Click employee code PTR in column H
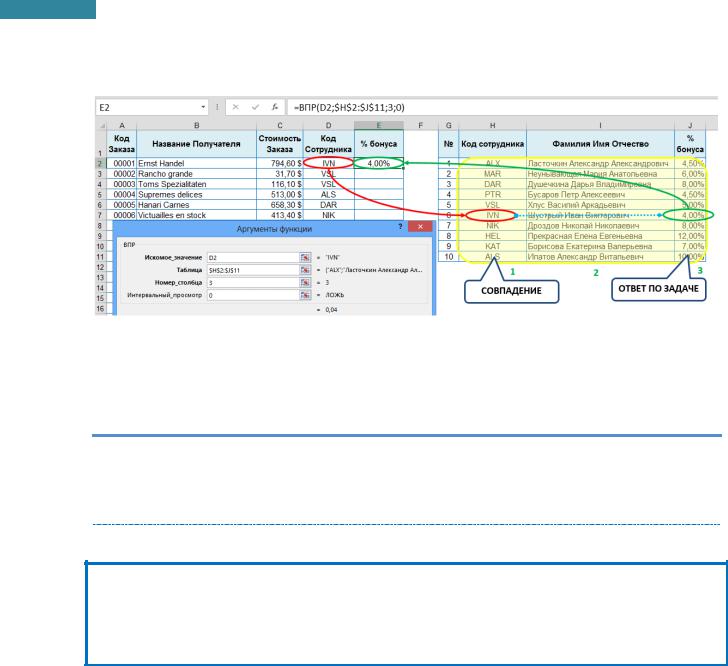728x666 pixels. pos(493,195)
